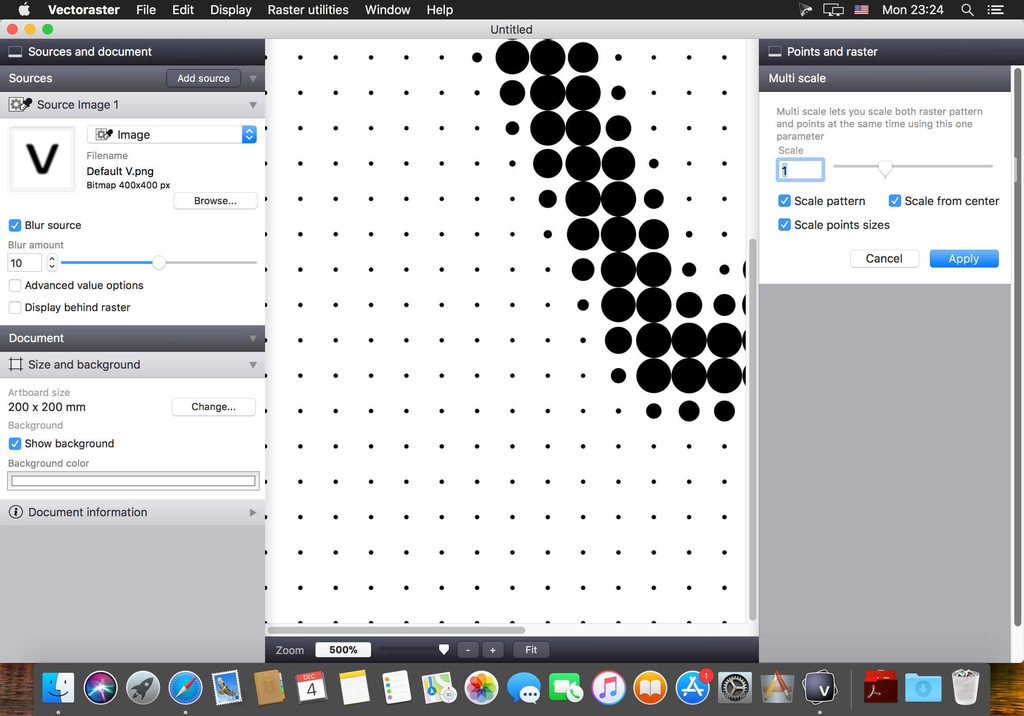Open Reminders from the dock
This screenshot has height=716, width=1024.
396,688
